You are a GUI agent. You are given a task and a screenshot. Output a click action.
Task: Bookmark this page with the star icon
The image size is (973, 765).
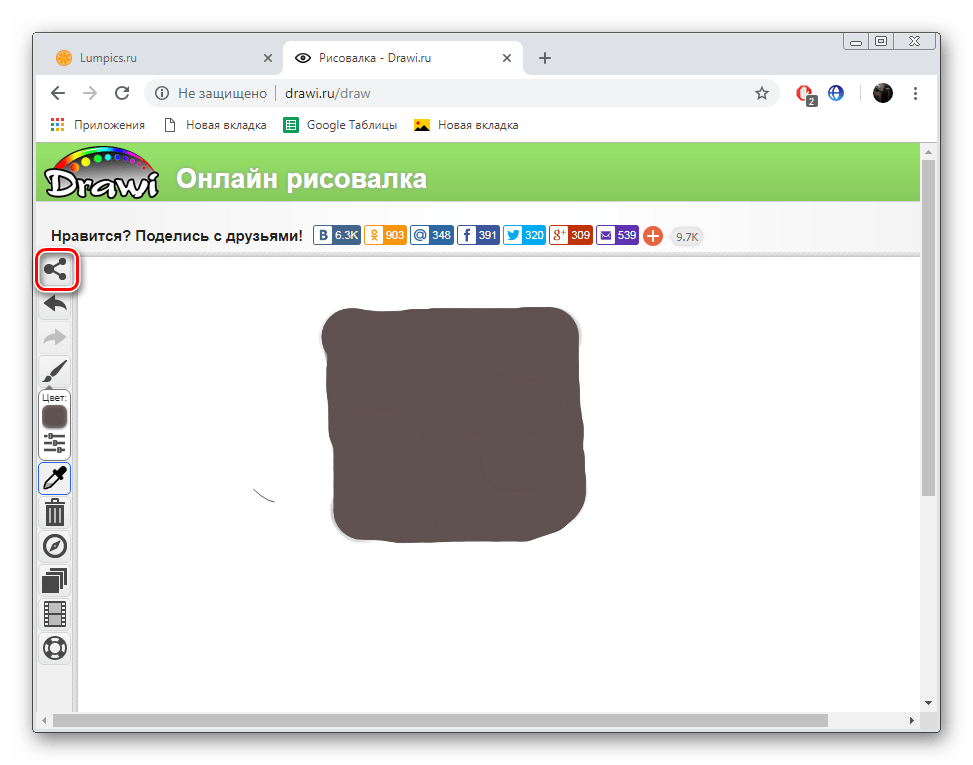point(762,93)
